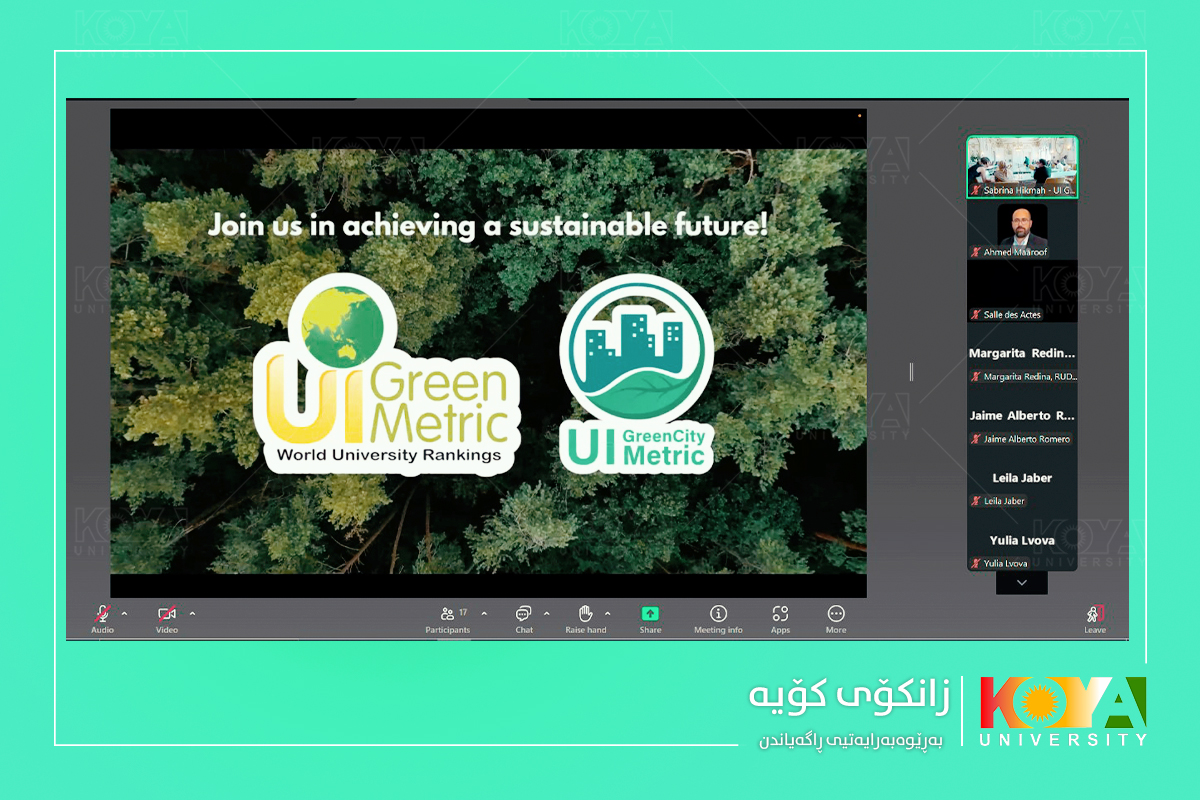Click the muted mic icon beside Leila Jaber's name label

(x=976, y=501)
